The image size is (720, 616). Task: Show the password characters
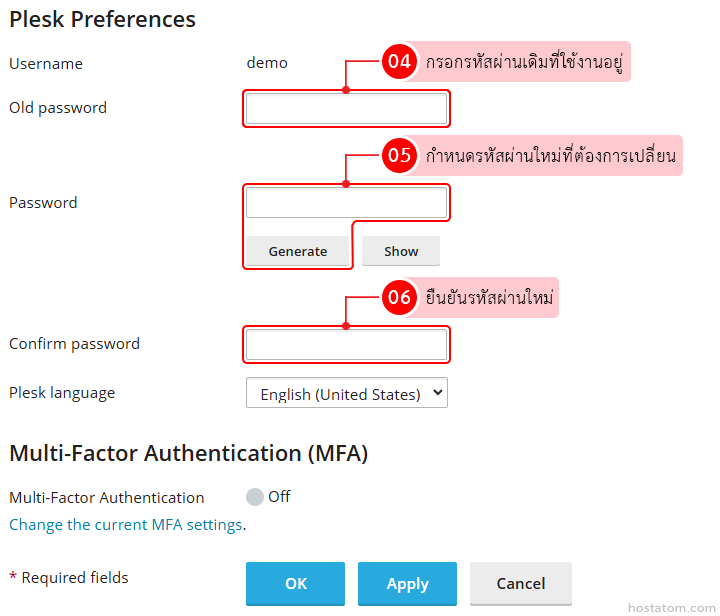(x=401, y=251)
